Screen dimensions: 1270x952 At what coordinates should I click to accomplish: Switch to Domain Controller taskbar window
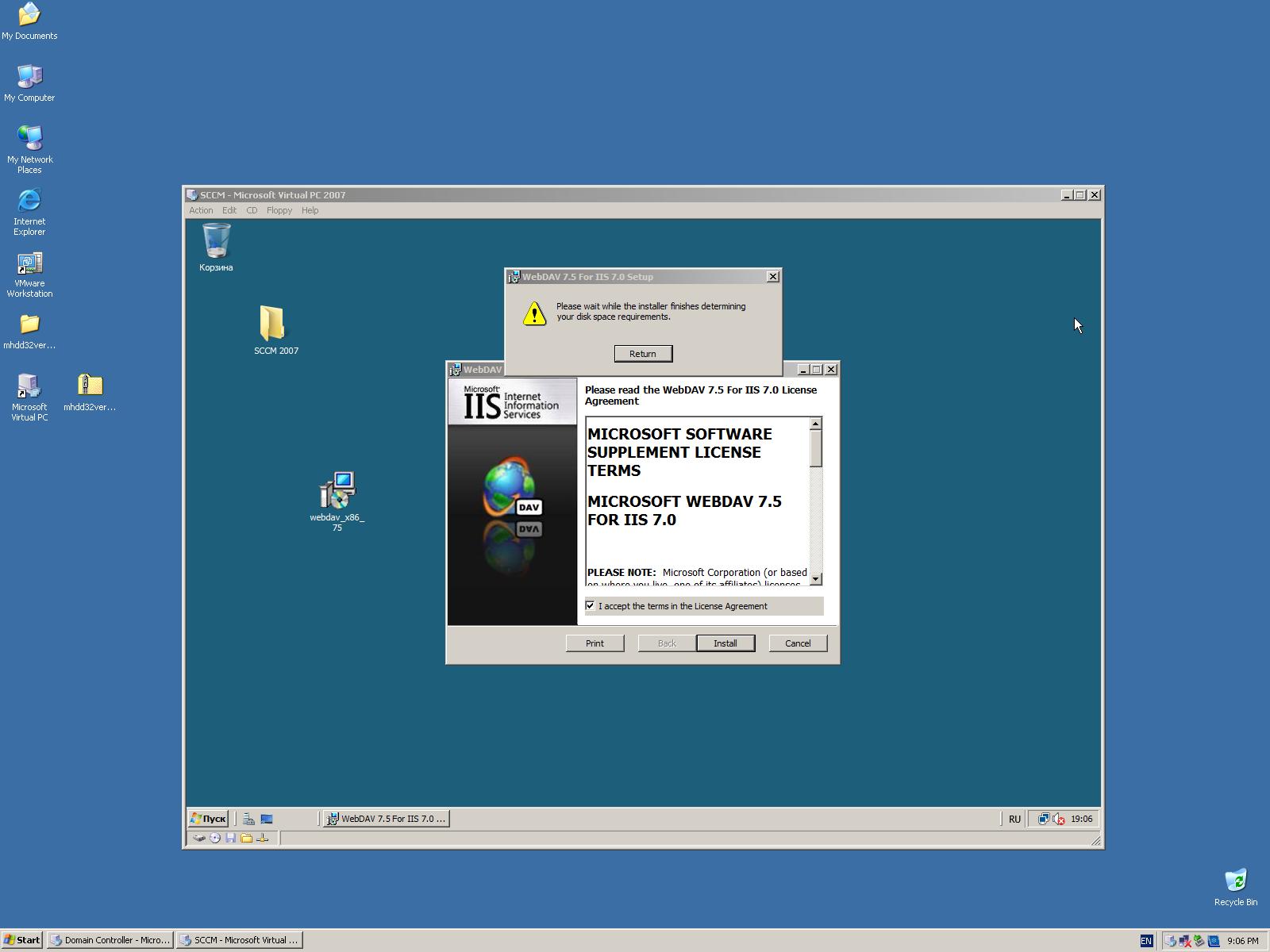(110, 940)
